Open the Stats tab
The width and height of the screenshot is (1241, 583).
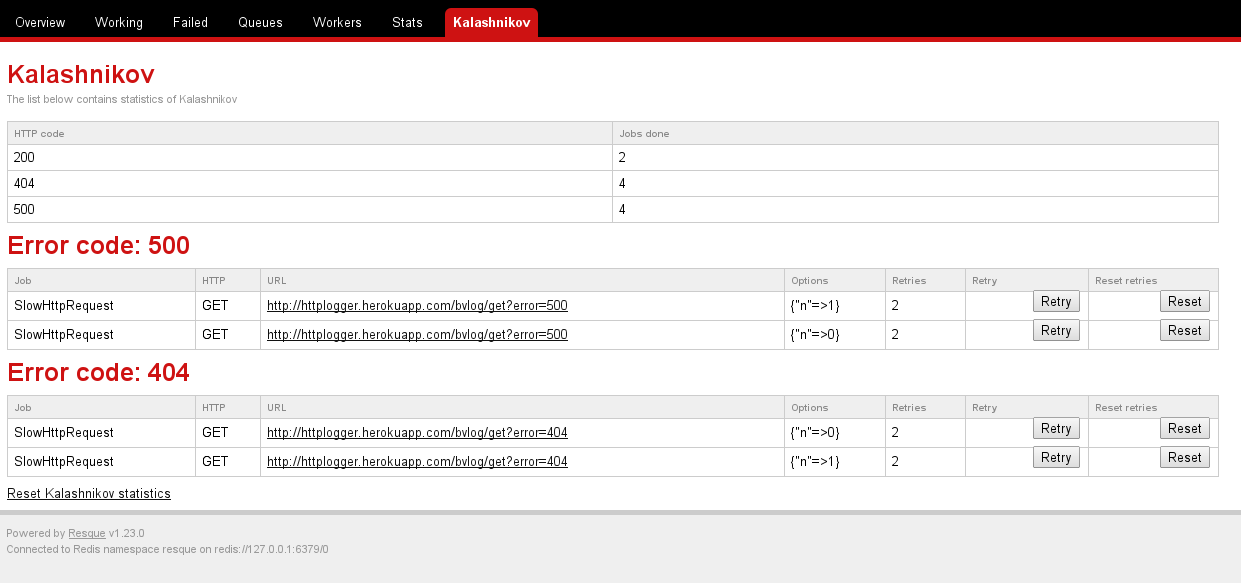click(x=407, y=22)
